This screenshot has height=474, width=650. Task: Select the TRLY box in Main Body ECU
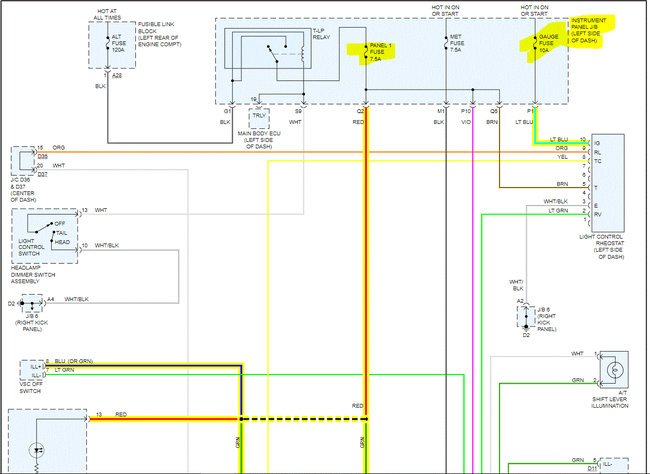259,119
